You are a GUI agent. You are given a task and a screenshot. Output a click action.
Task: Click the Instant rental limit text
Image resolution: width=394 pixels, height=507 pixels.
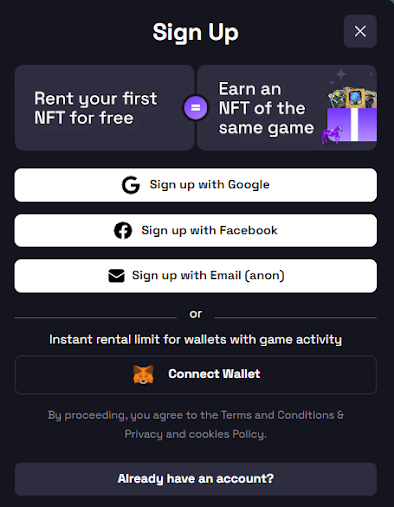click(x=196, y=340)
